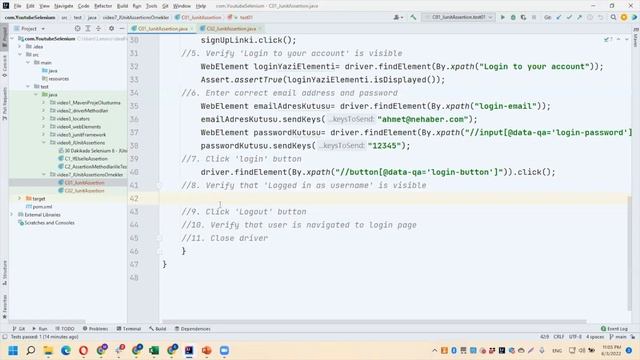The image size is (640, 360).
Task: Expand the video3_locators folder
Action: [44, 119]
